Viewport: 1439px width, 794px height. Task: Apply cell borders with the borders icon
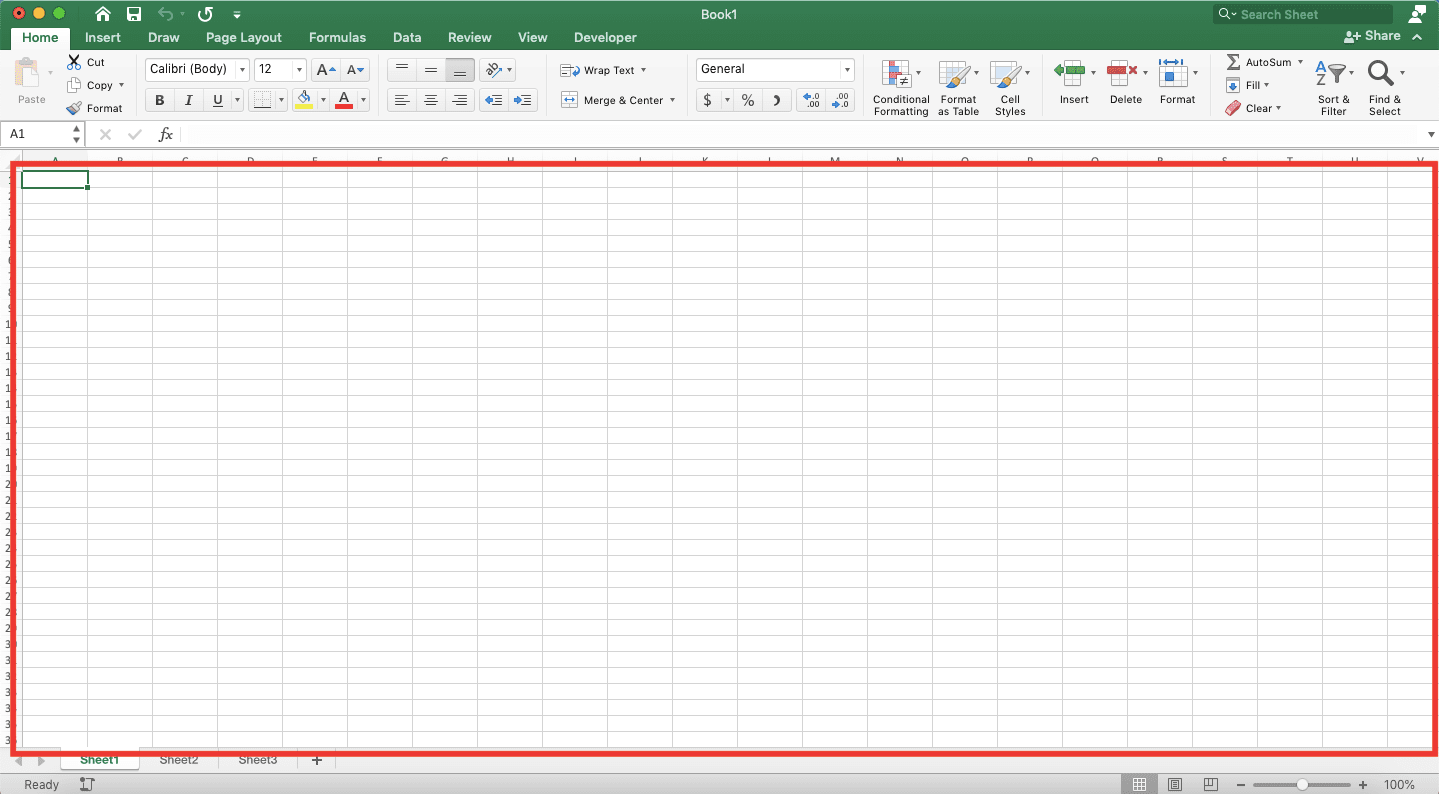point(261,100)
